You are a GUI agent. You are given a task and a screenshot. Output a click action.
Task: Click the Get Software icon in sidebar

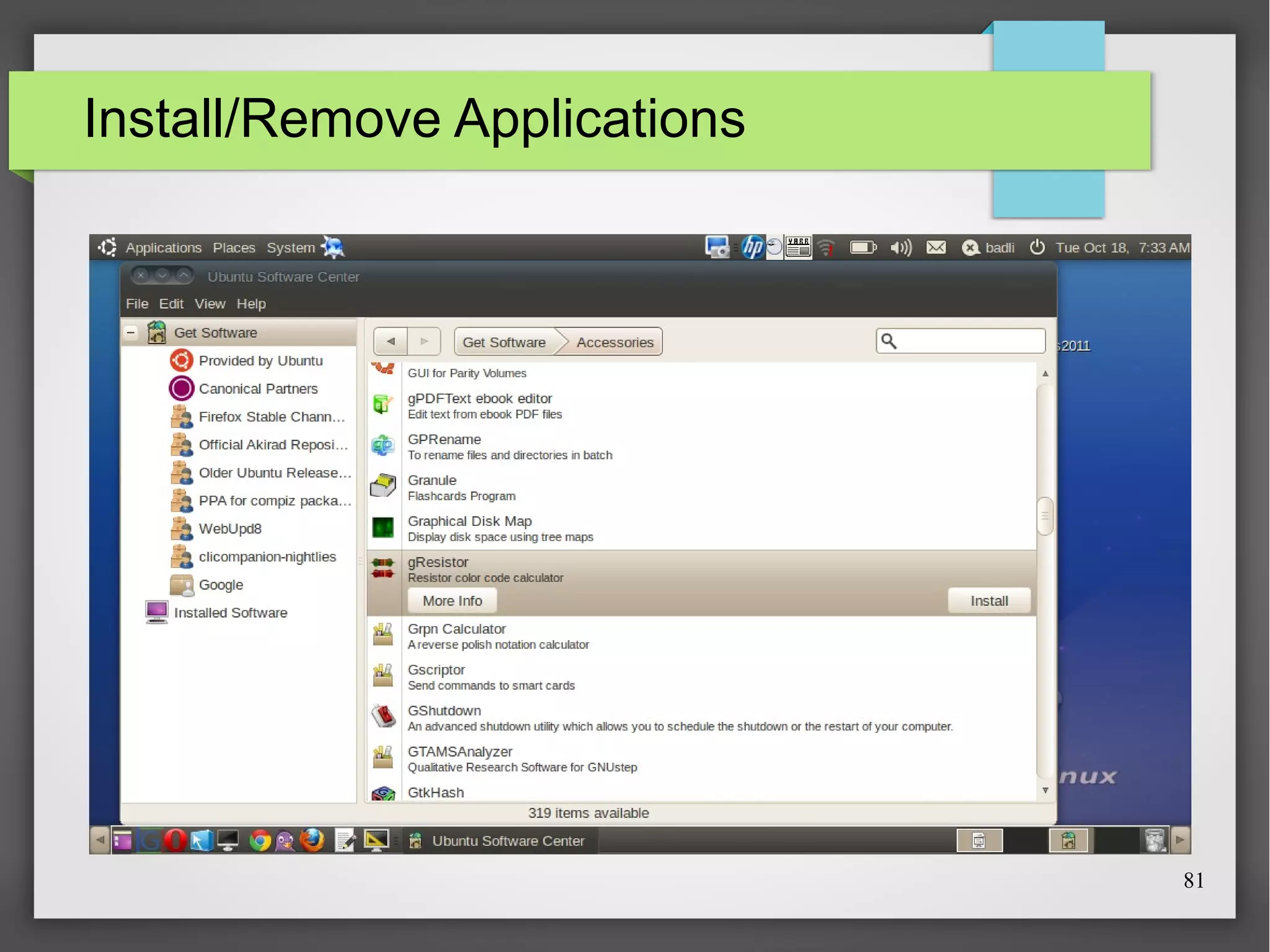point(157,332)
